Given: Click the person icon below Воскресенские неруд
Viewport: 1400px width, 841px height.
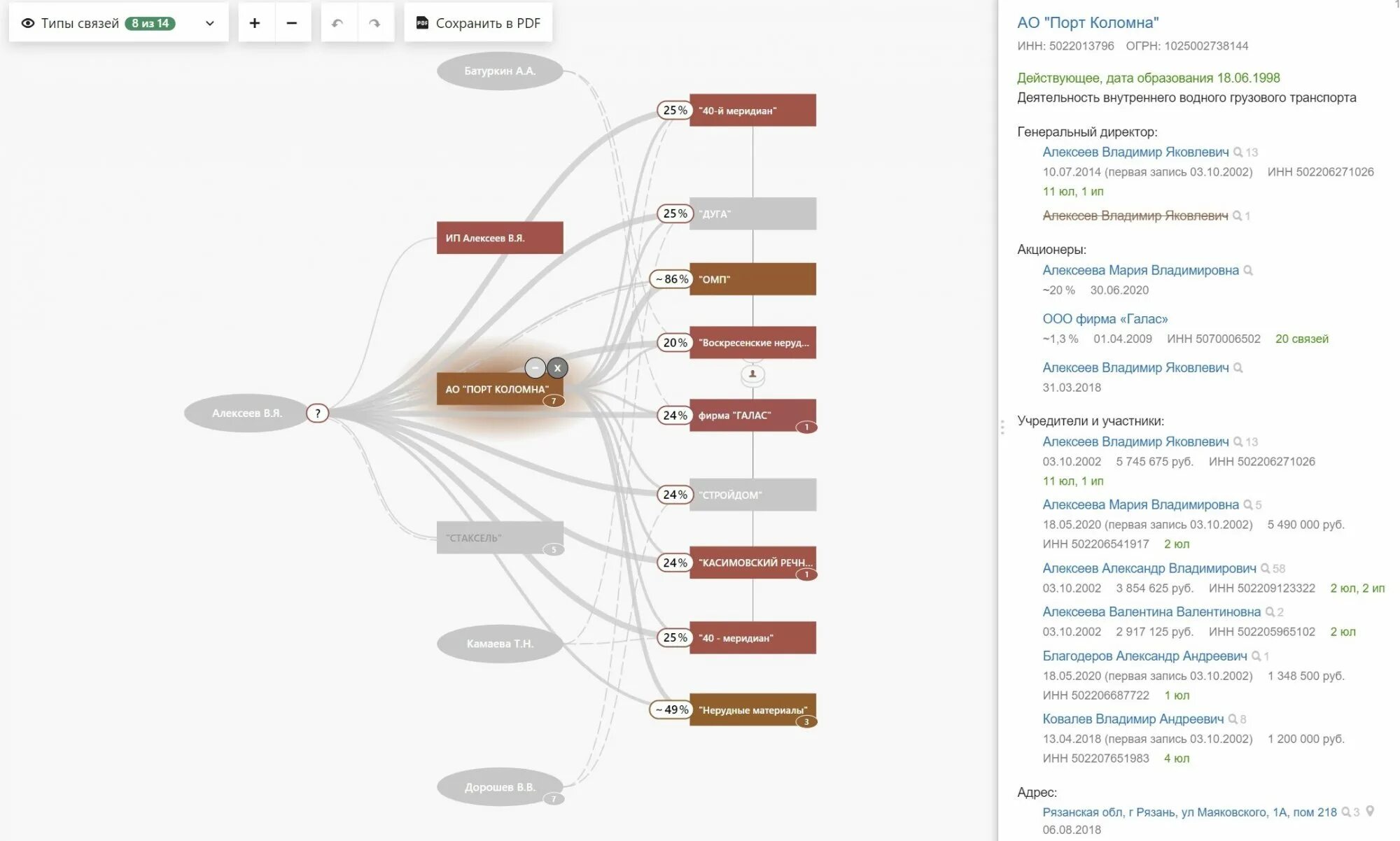Looking at the screenshot, I should pyautogui.click(x=752, y=374).
